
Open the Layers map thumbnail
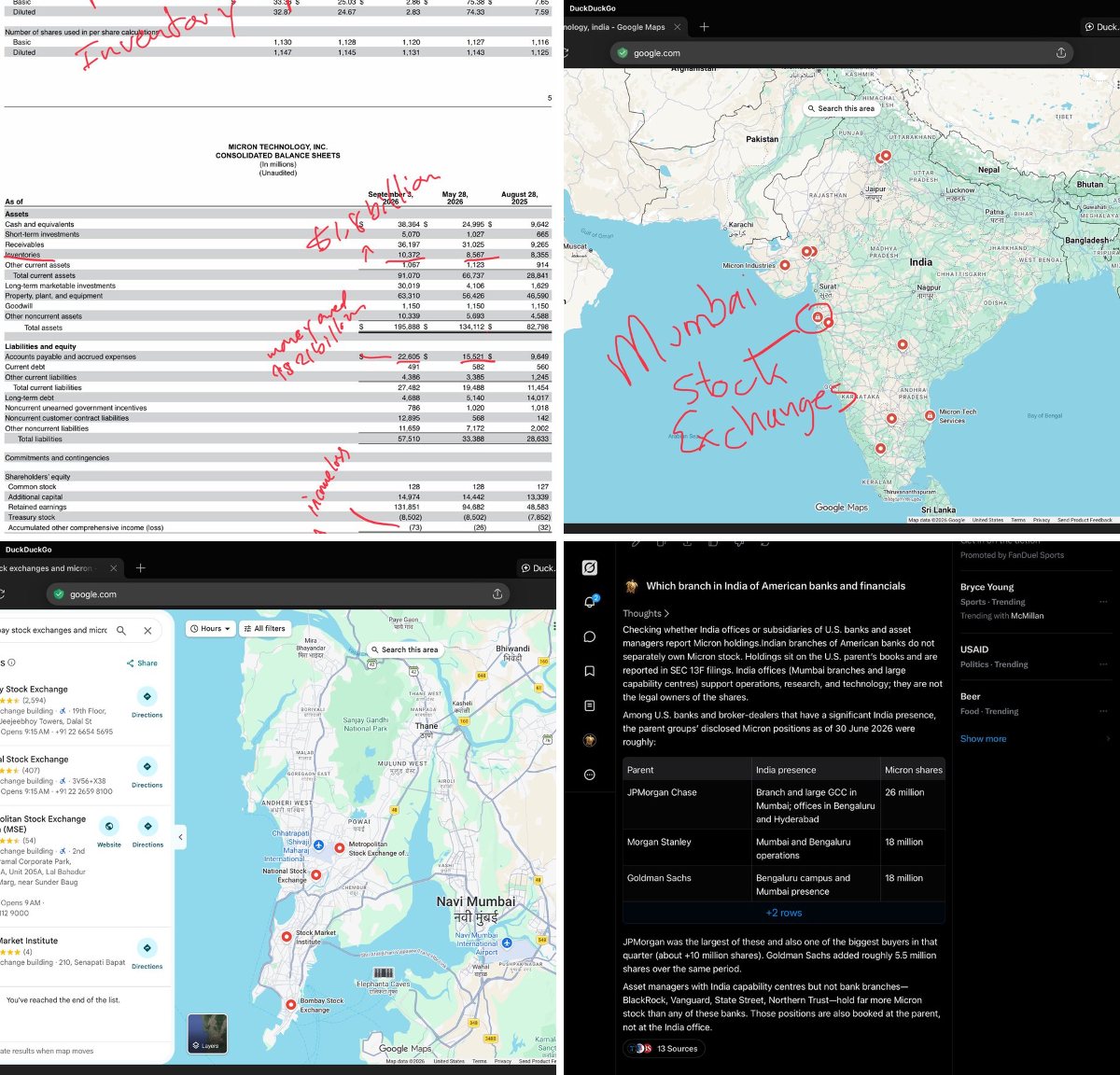click(207, 1033)
